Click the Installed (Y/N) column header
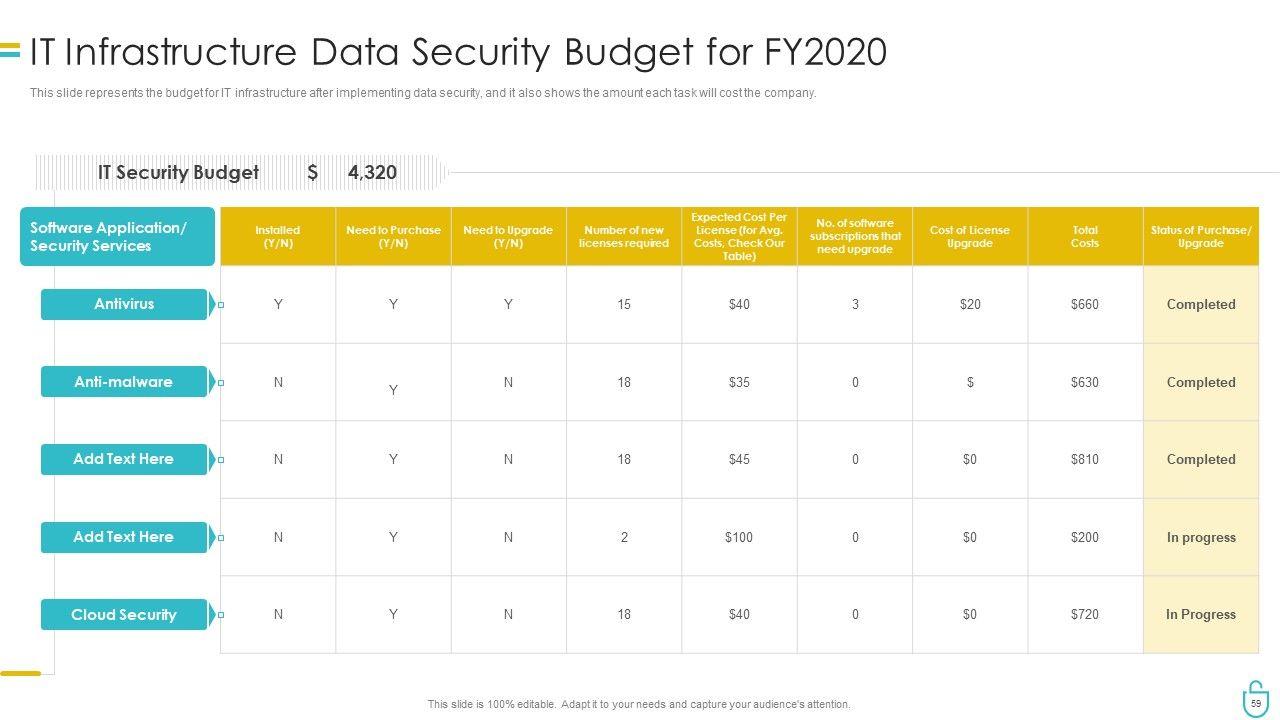The height and width of the screenshot is (720, 1280). click(278, 237)
